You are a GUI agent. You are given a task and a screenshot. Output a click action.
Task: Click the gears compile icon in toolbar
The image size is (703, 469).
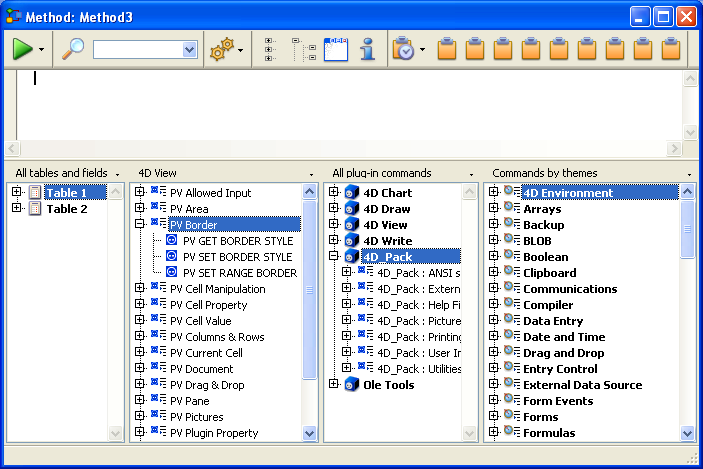(x=221, y=49)
